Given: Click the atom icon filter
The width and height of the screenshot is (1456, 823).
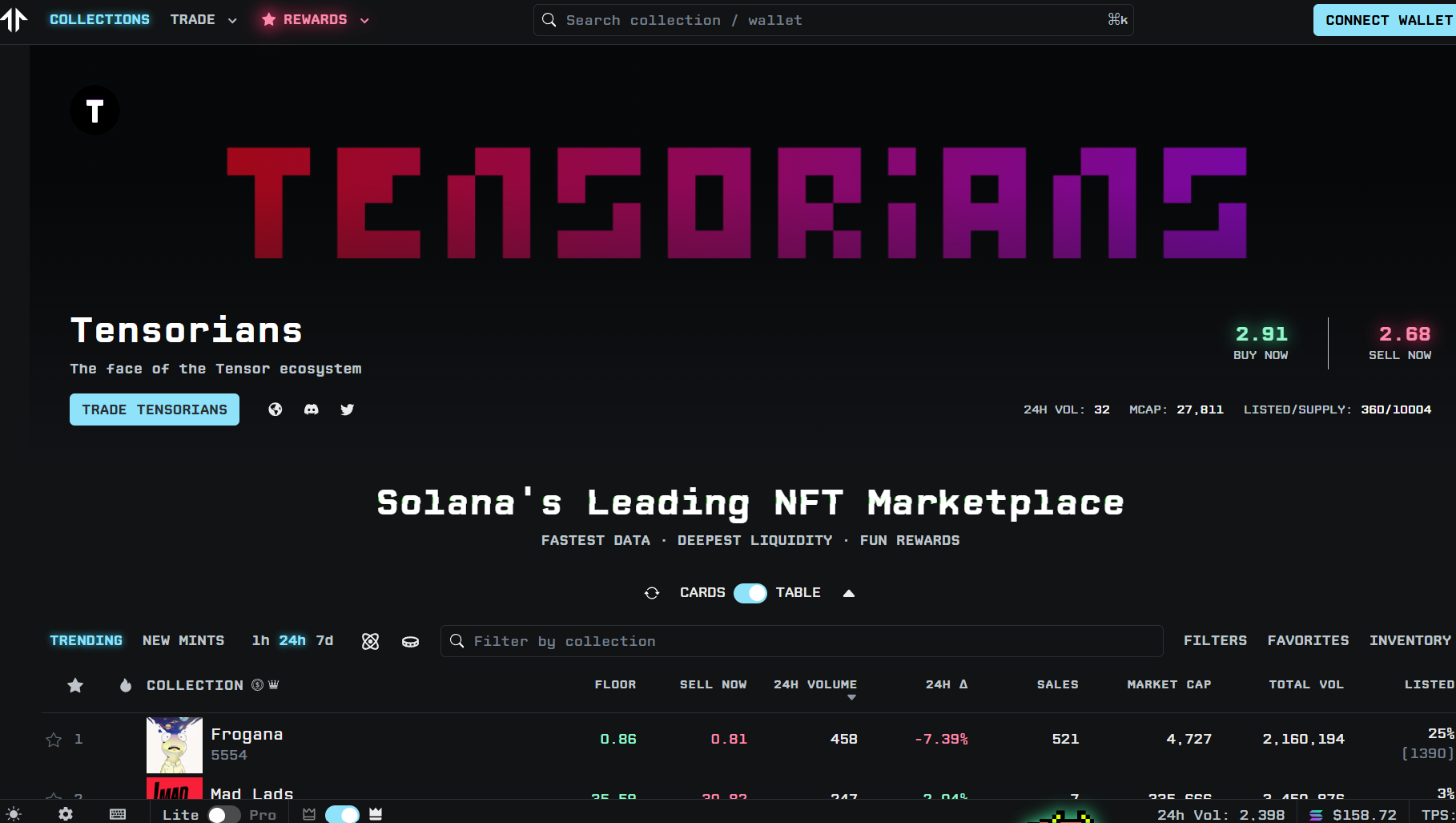Looking at the screenshot, I should (370, 641).
